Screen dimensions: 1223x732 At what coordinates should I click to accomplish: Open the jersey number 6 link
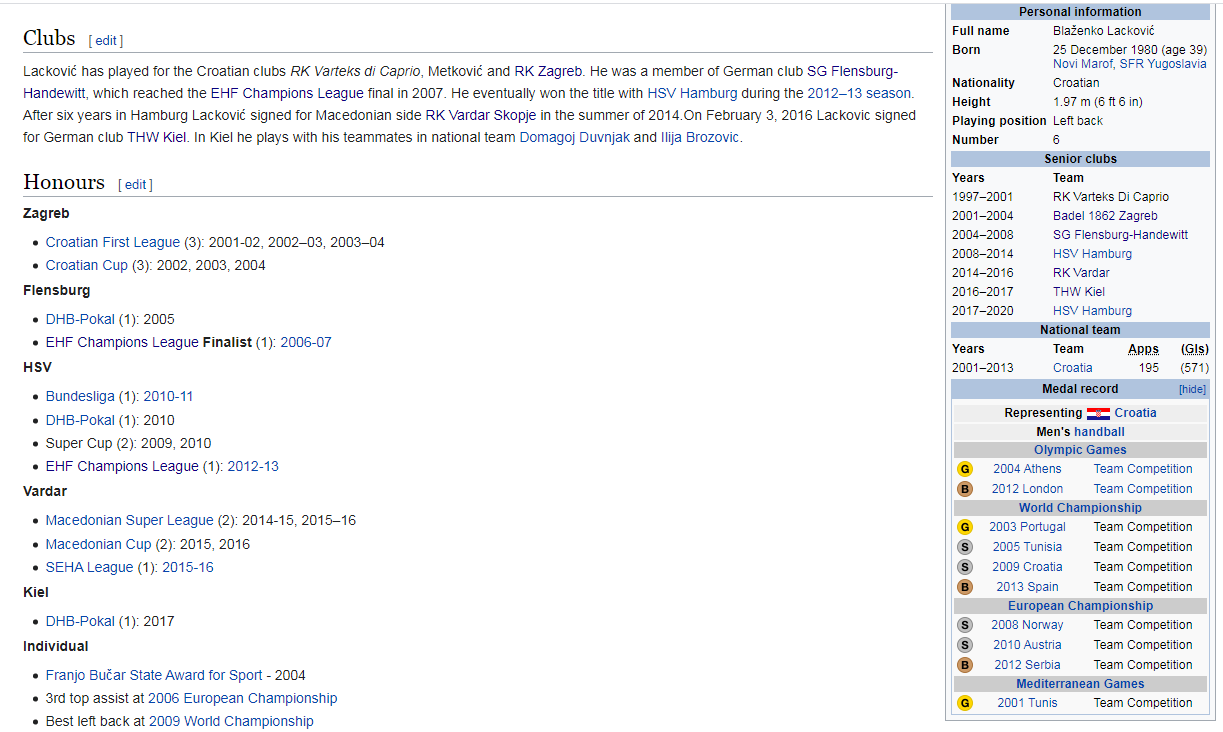pyautogui.click(x=1056, y=140)
